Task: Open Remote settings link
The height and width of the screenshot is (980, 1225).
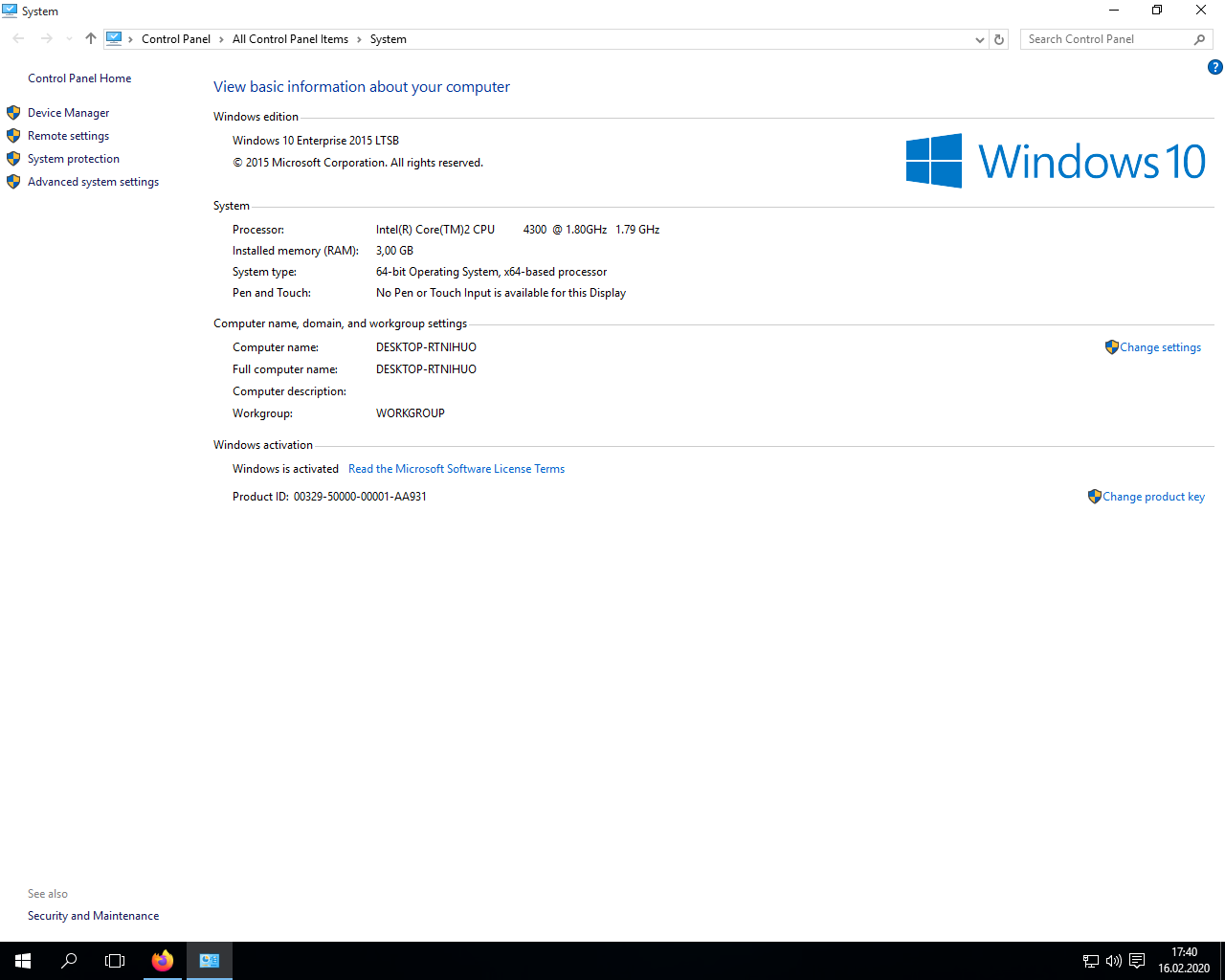Action: click(x=68, y=136)
